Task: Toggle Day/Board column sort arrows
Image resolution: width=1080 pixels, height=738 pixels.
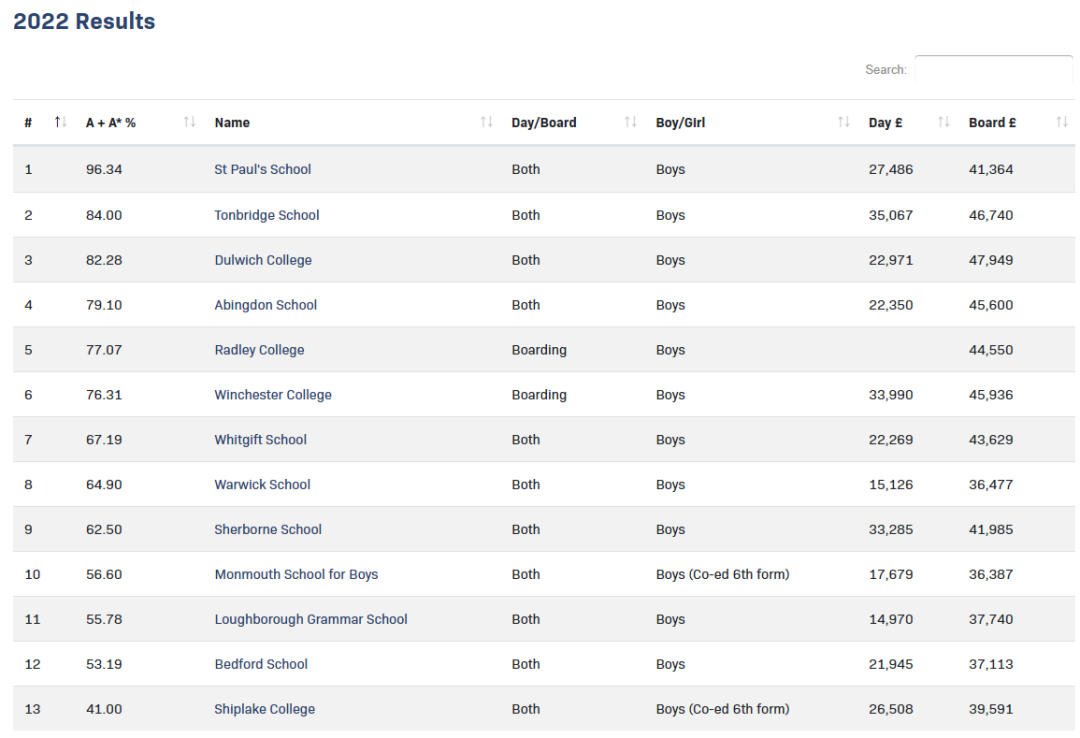Action: point(630,122)
